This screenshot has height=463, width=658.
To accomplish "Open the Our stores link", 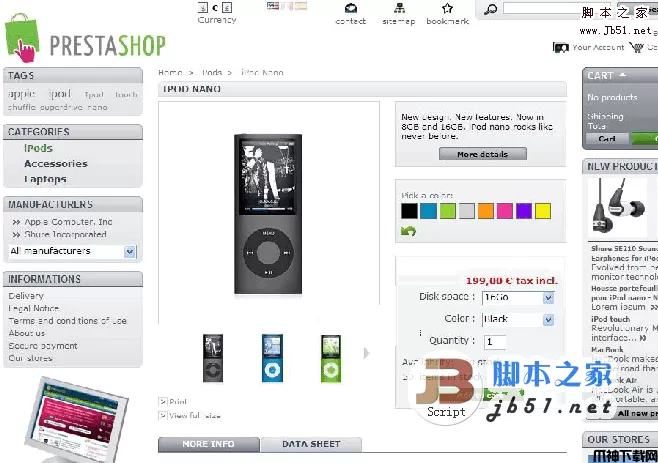I will (30, 358).
